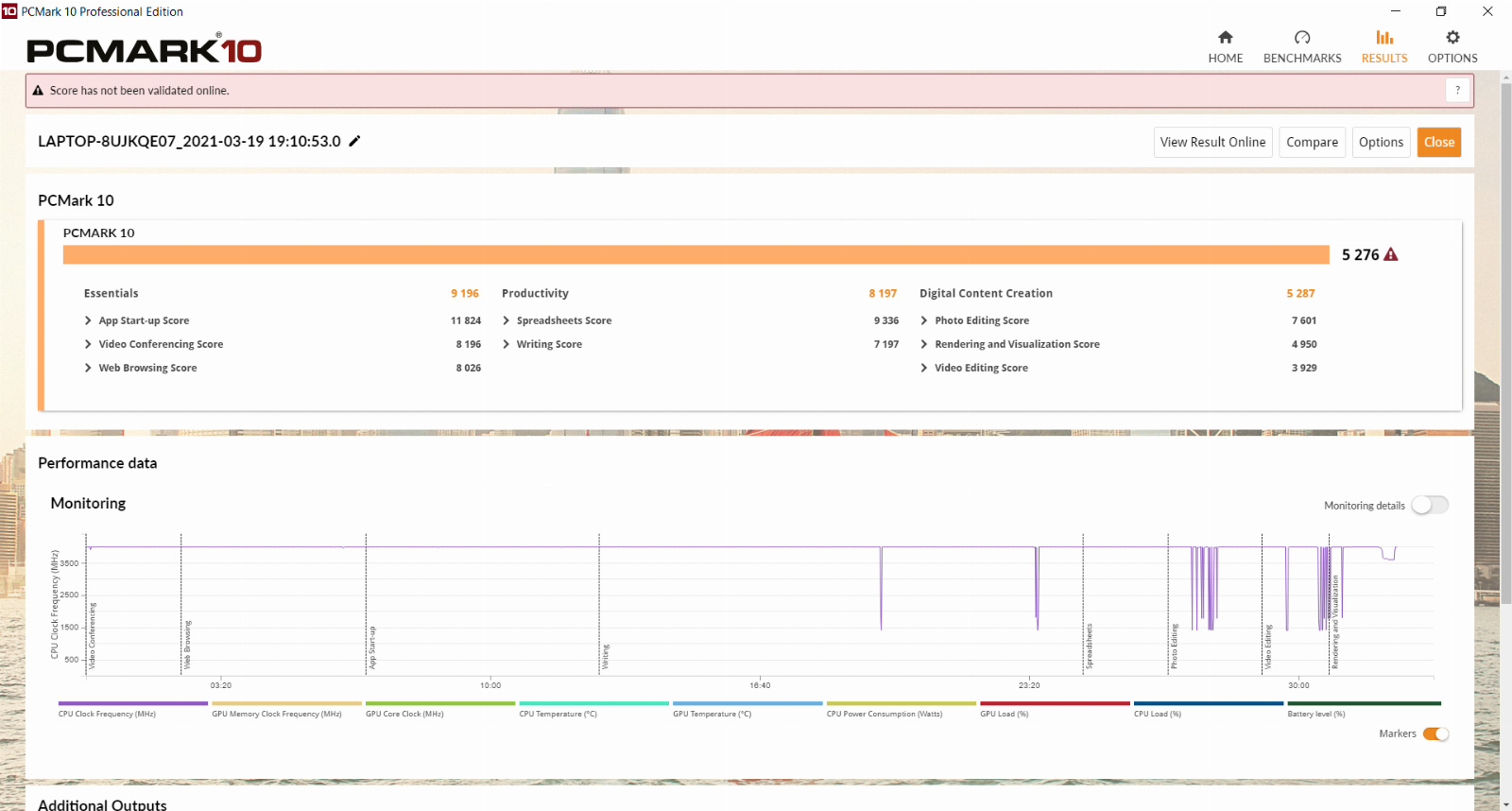This screenshot has width=1512, height=811.
Task: Click the PCMark 10 logo
Action: click(x=144, y=49)
